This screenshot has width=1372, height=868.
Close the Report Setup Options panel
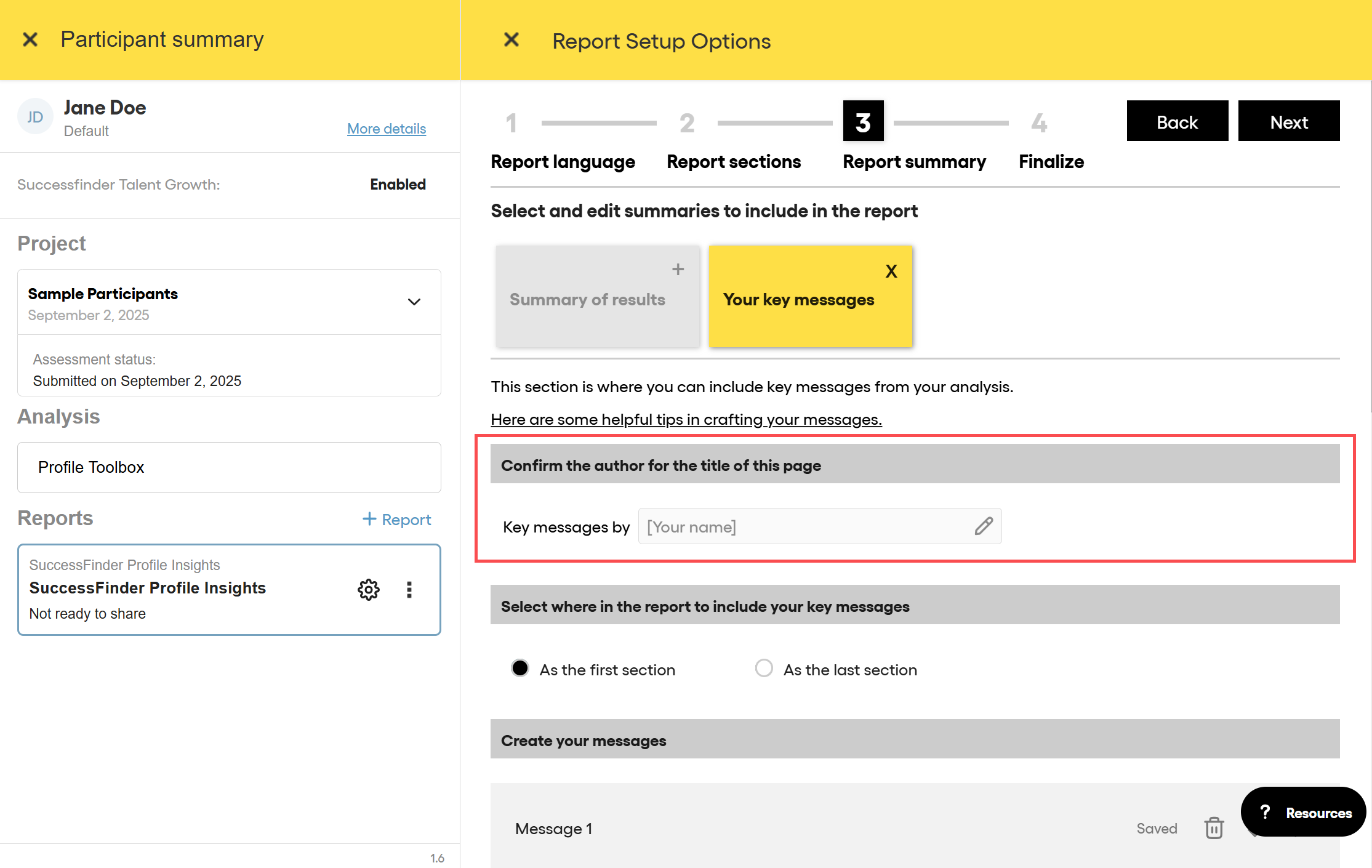point(511,39)
